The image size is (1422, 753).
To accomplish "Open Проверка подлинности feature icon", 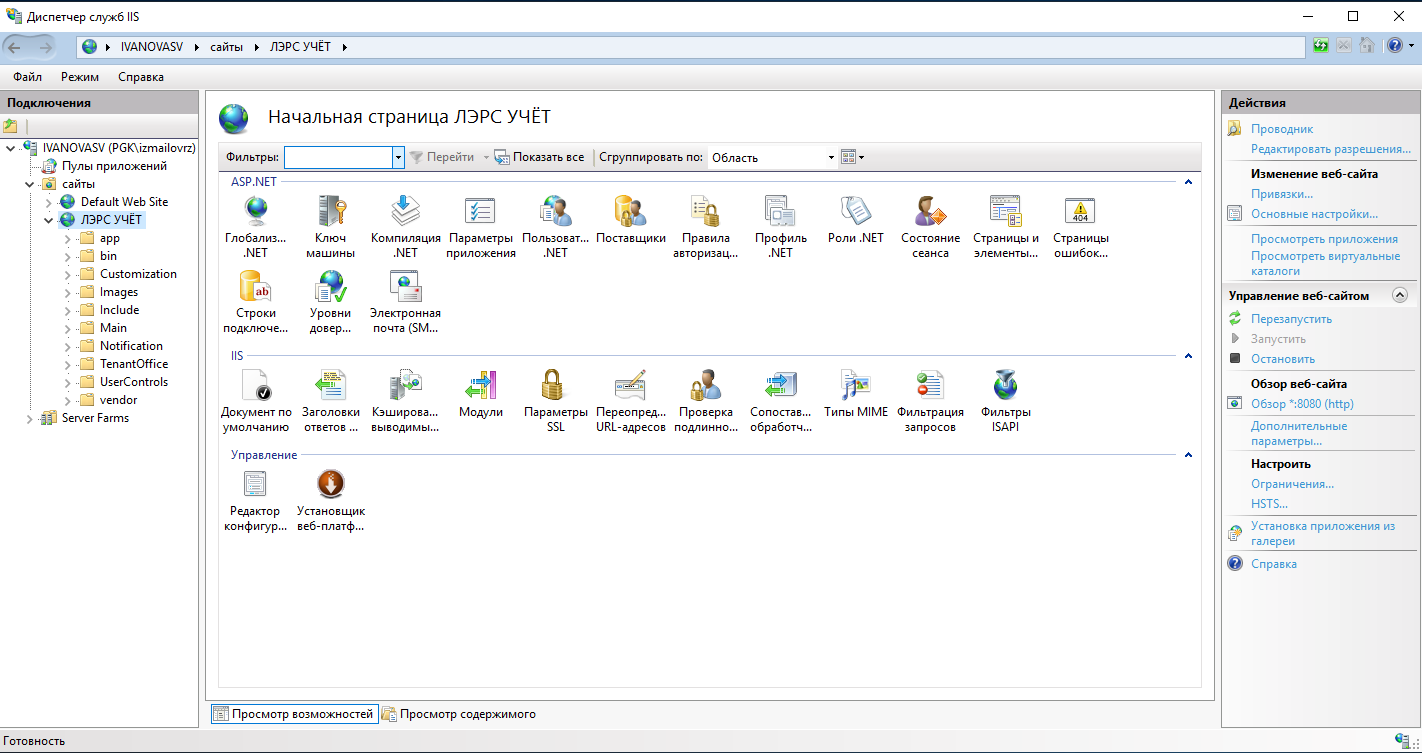I will tap(706, 385).
